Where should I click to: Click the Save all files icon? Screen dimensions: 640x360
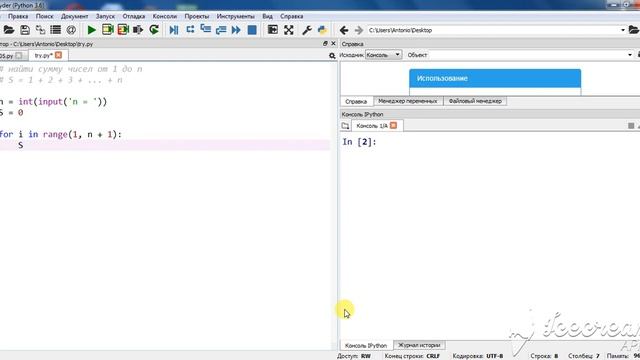40,30
